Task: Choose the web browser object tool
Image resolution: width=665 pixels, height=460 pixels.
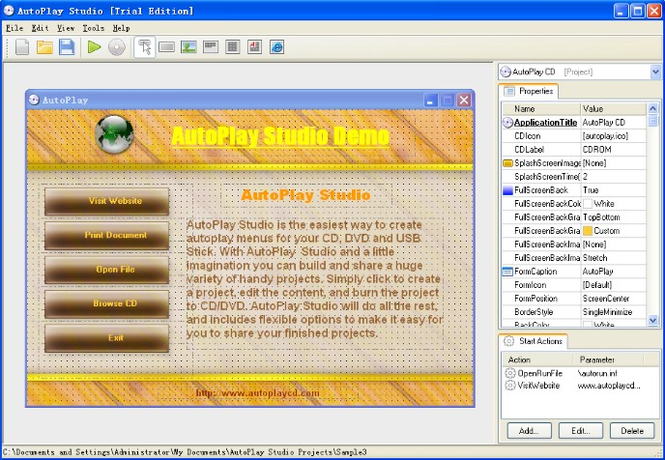Action: tap(277, 47)
